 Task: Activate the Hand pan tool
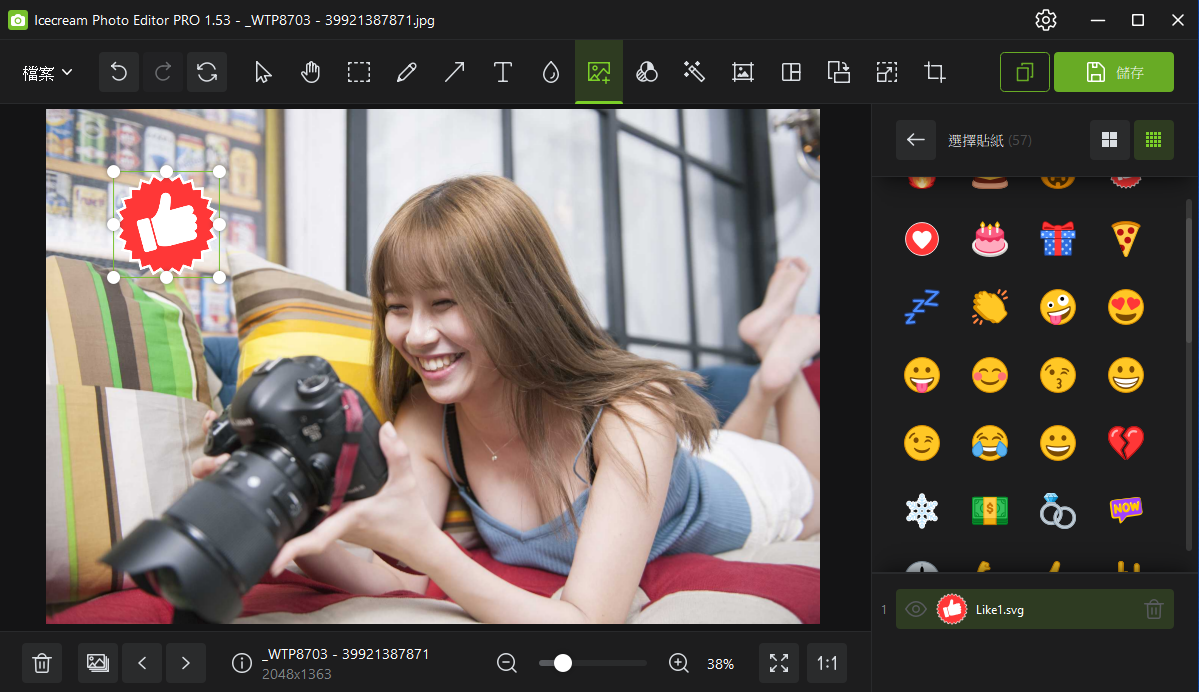(x=311, y=72)
